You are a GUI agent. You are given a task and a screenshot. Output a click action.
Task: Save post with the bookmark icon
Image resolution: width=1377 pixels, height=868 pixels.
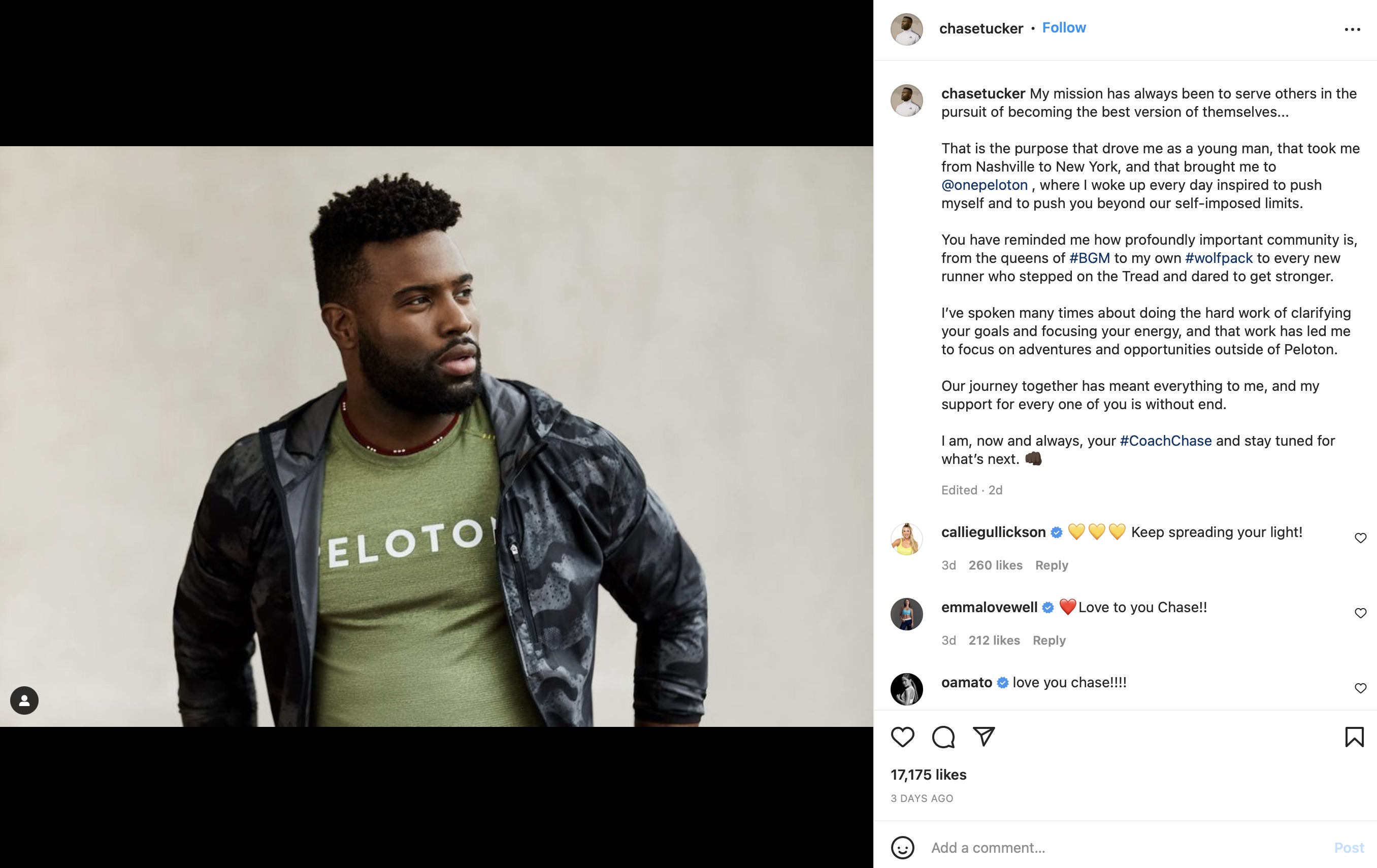(x=1354, y=737)
